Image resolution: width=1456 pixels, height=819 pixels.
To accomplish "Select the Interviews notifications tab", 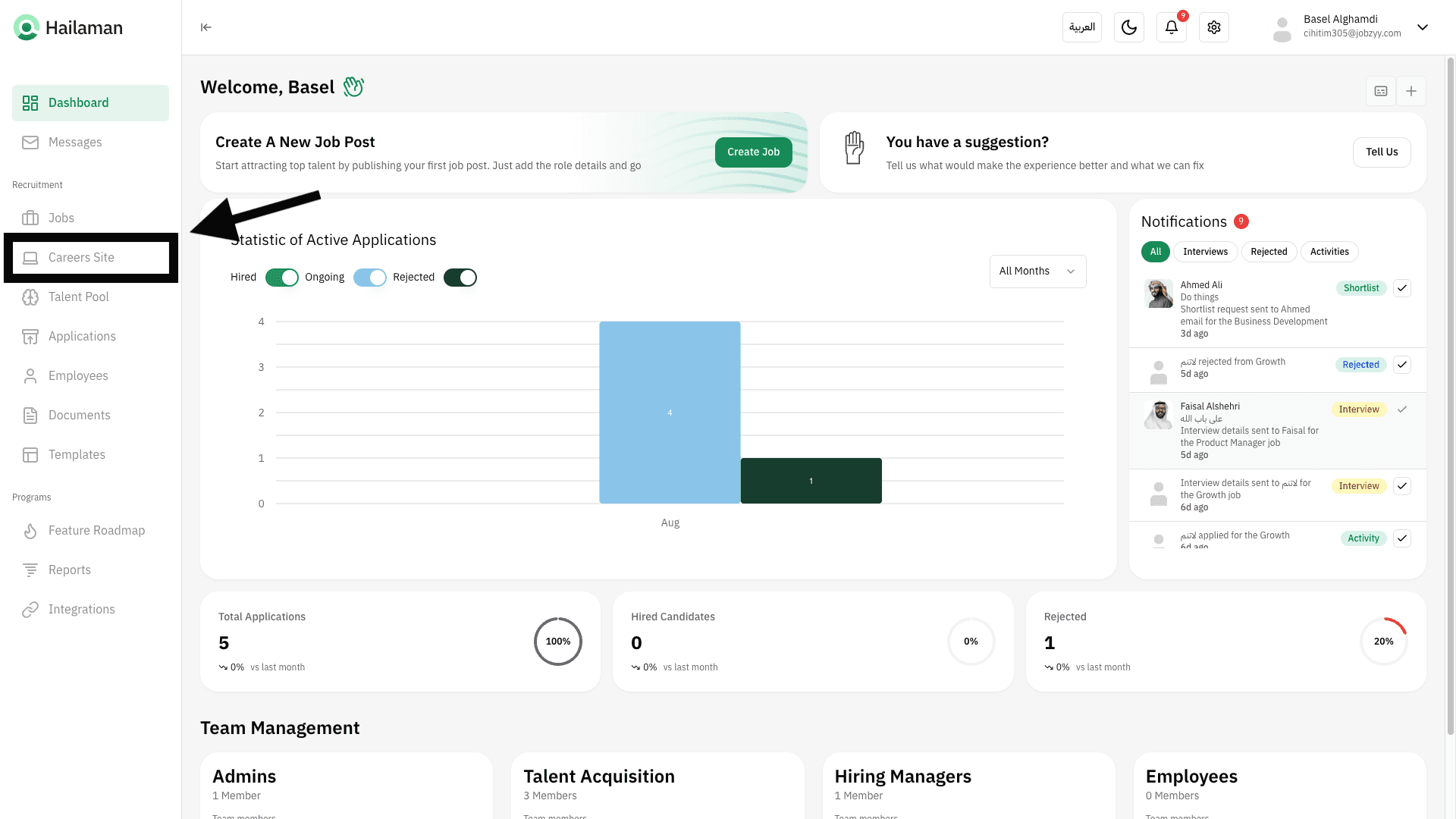I will (x=1204, y=252).
